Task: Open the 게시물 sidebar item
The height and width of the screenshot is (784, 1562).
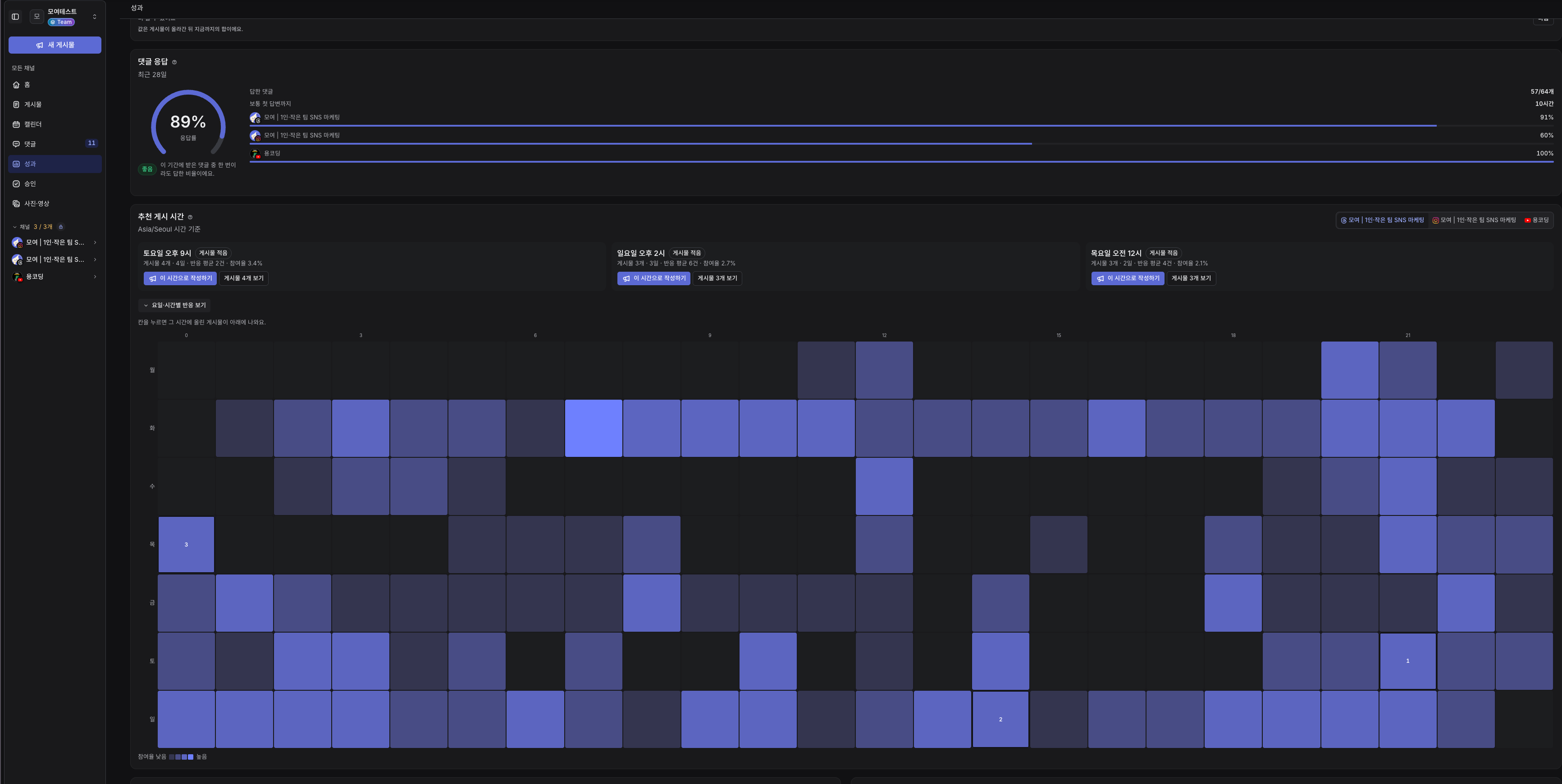Action: (55, 104)
